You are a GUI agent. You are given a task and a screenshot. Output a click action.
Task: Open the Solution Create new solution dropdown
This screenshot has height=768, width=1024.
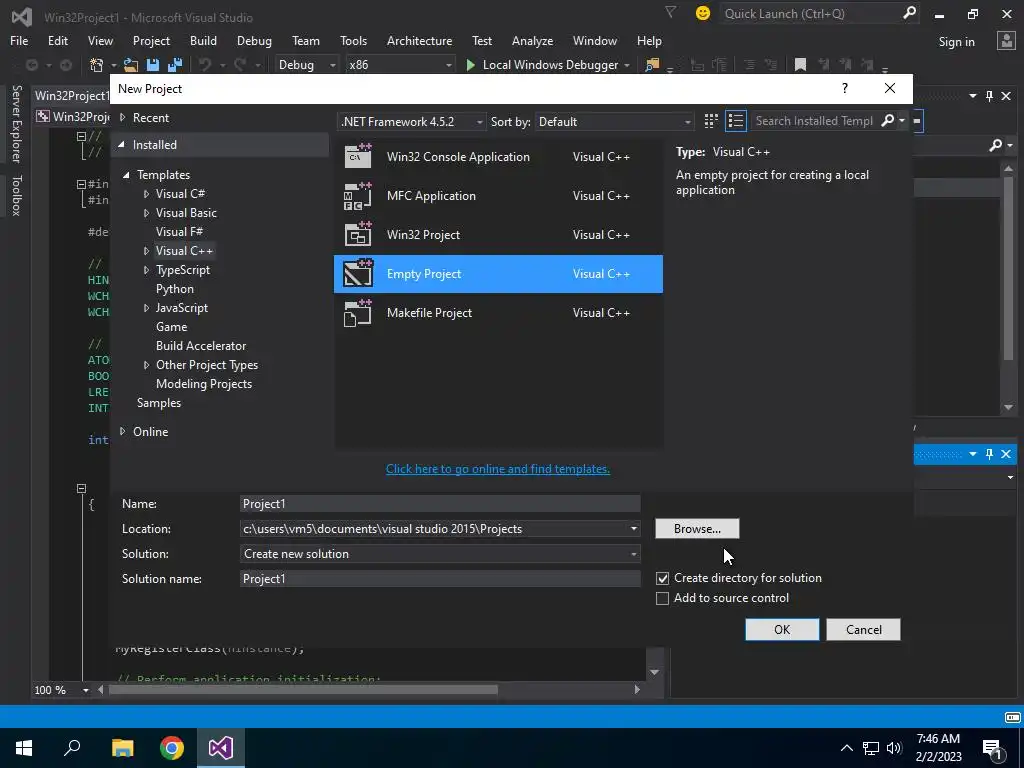point(440,554)
